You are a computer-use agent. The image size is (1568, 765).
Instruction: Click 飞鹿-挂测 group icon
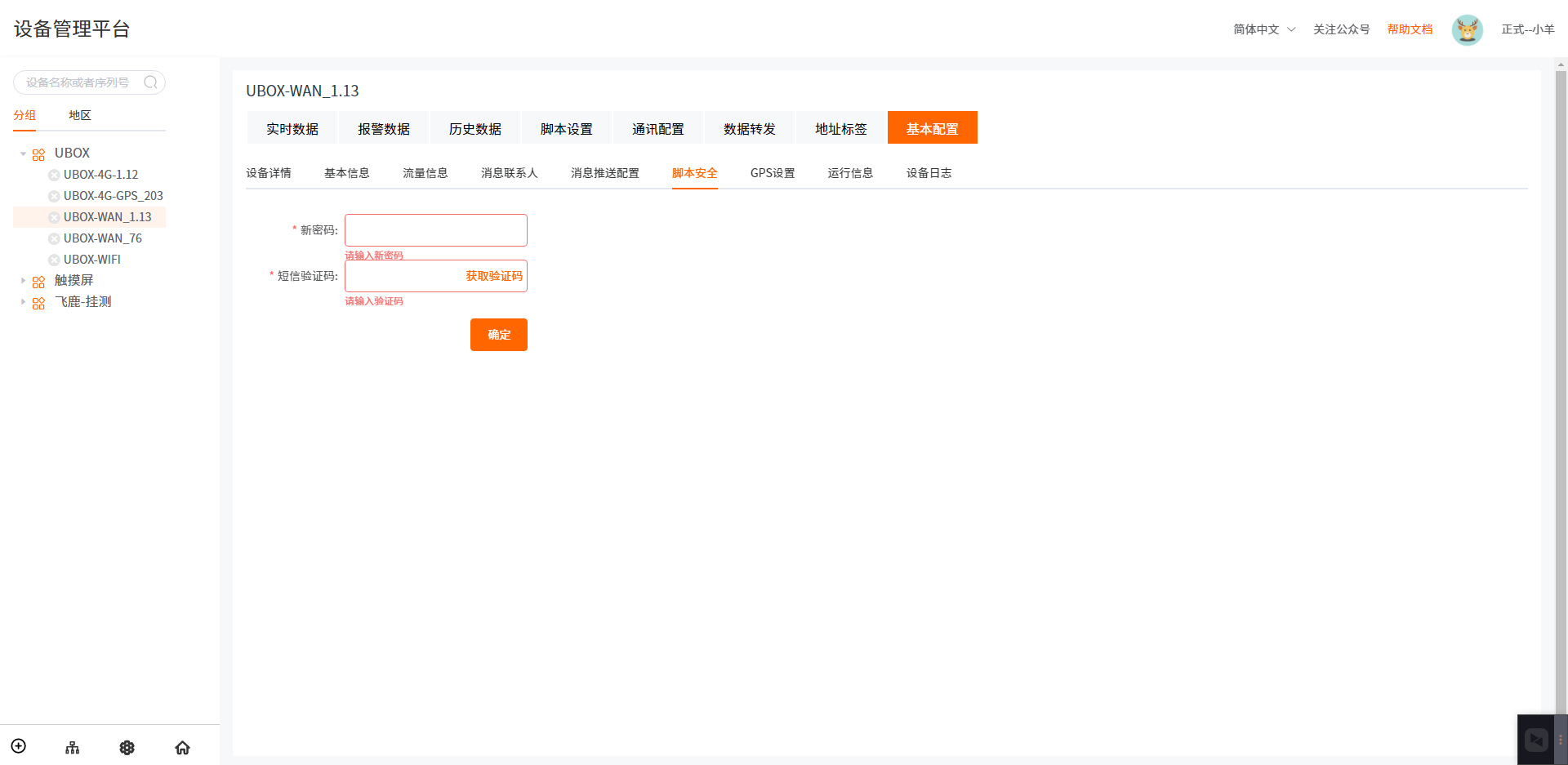point(38,302)
